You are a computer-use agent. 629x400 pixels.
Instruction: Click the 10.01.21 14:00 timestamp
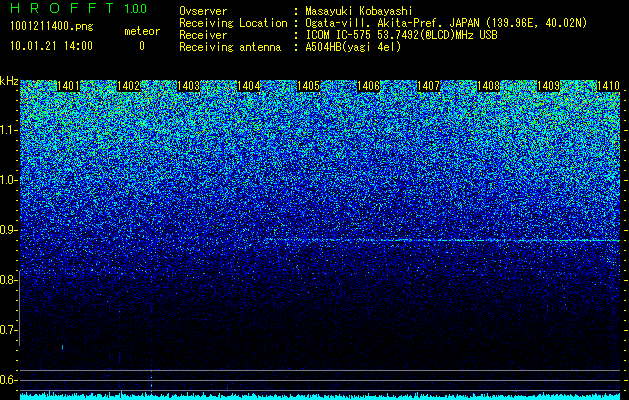tap(51, 46)
